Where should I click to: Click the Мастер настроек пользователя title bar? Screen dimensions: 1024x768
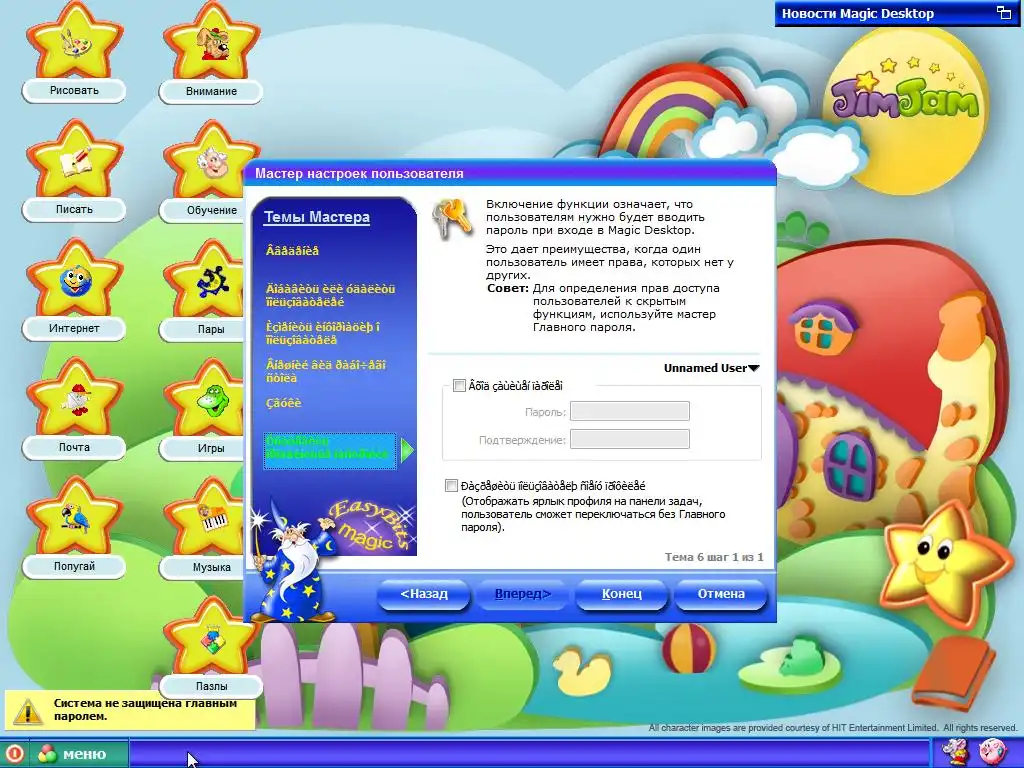(x=509, y=174)
